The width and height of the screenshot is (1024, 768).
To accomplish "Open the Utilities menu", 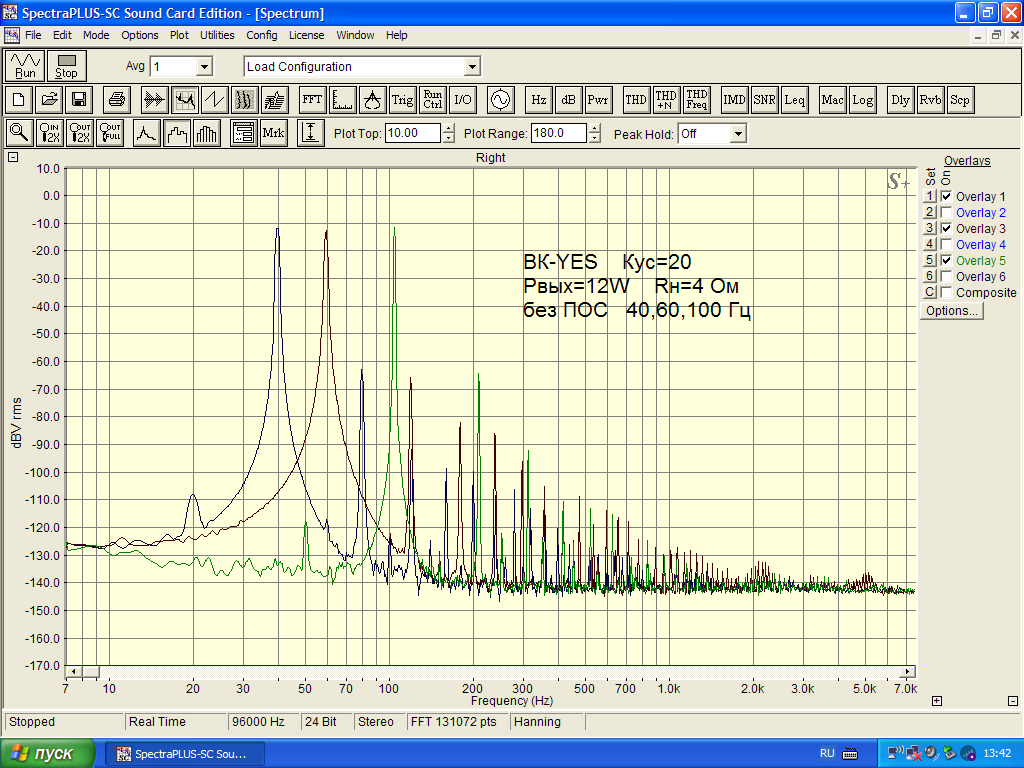I will [217, 35].
